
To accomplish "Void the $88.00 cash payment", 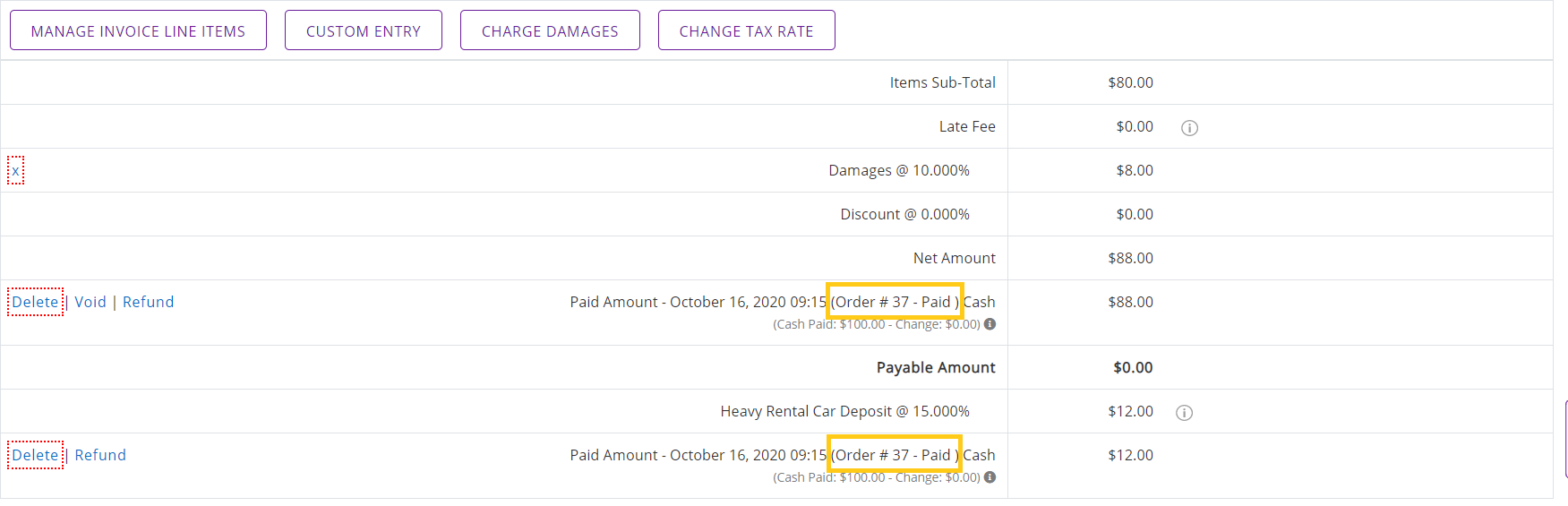I will (x=90, y=302).
